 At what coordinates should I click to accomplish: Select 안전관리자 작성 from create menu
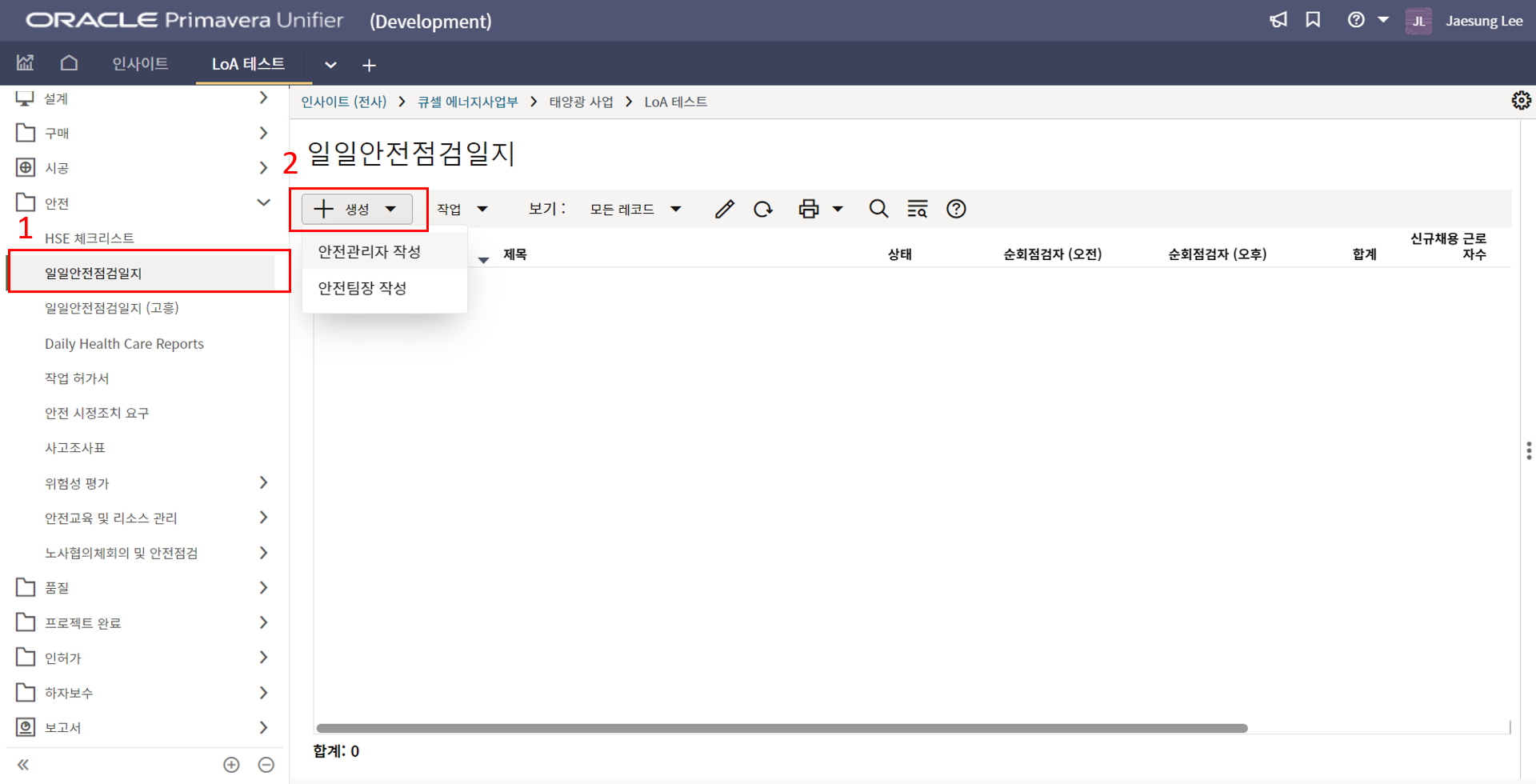click(370, 252)
